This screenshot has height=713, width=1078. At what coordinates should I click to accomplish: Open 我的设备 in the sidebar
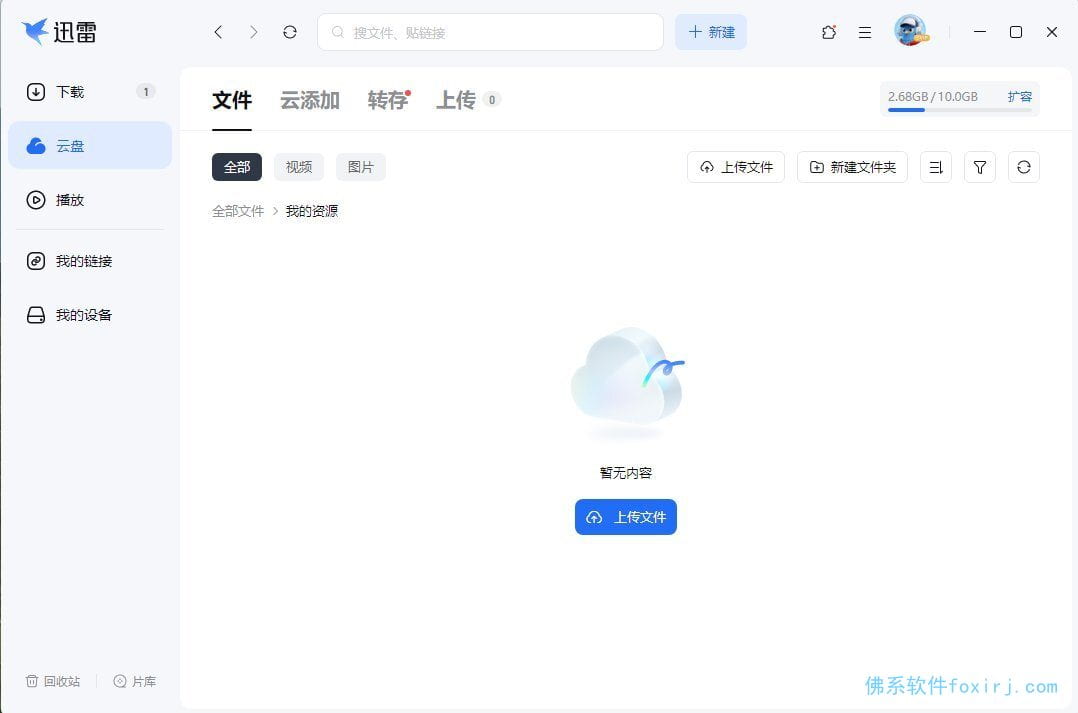[90, 315]
